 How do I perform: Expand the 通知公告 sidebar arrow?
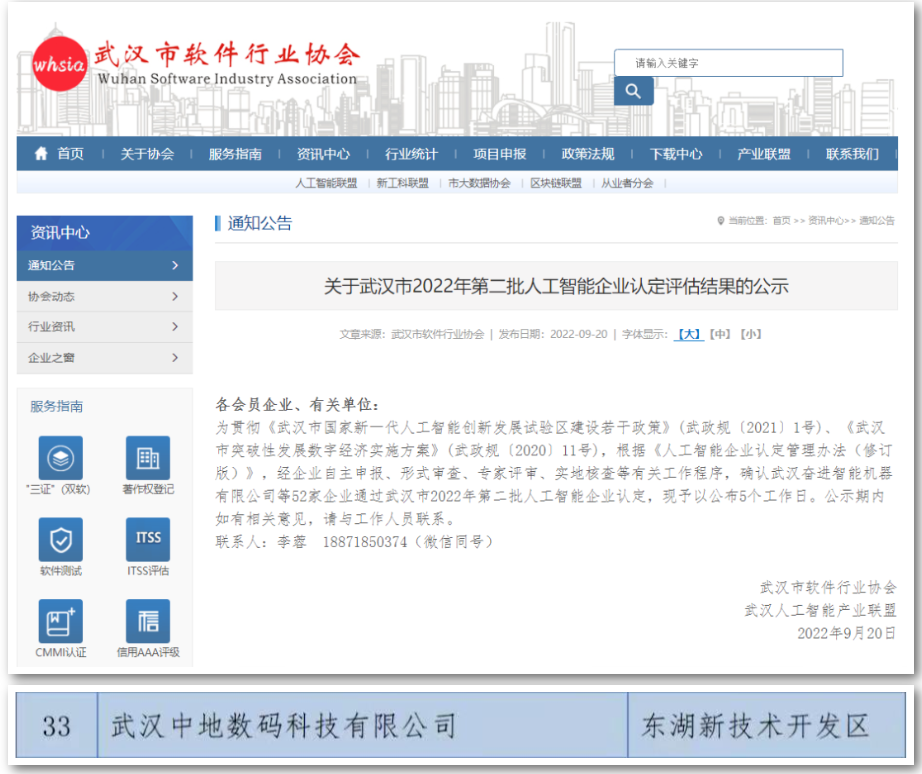175,265
